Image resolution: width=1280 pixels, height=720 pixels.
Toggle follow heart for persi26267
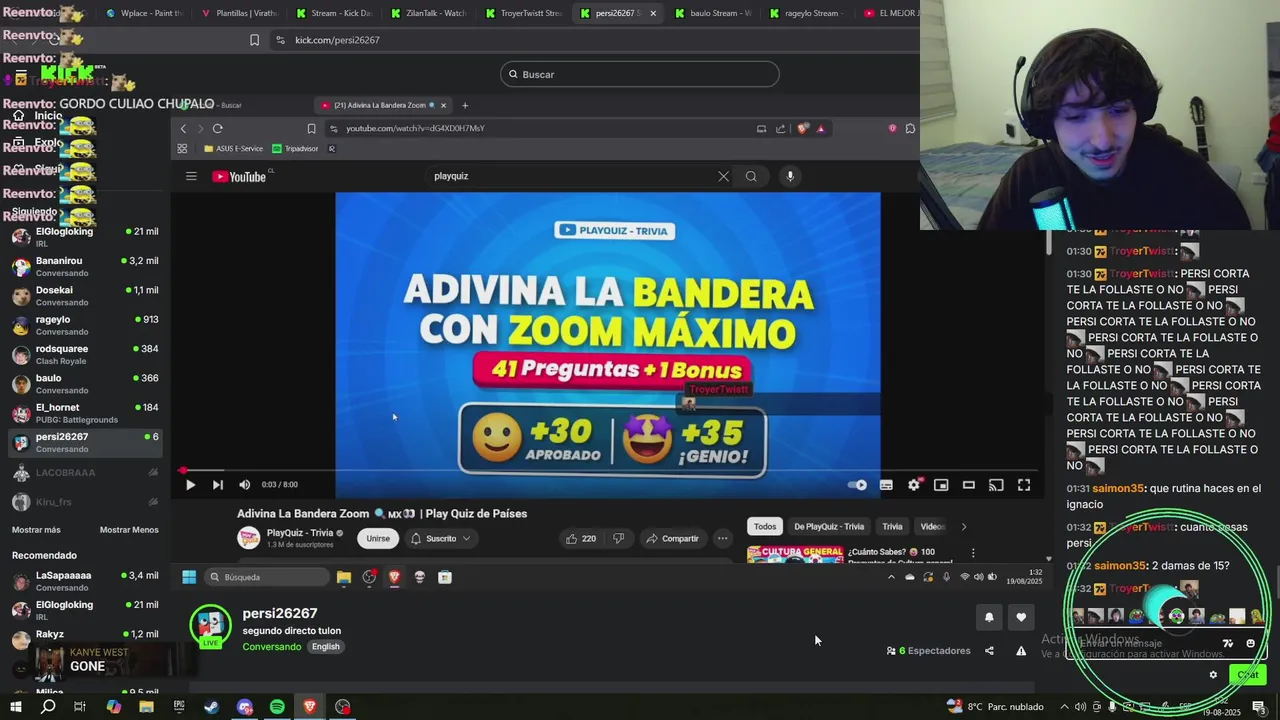1021,617
